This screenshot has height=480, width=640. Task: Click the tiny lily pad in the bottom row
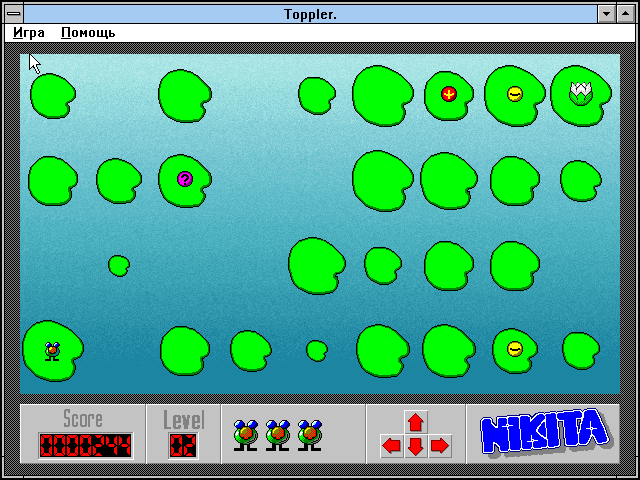tap(317, 351)
